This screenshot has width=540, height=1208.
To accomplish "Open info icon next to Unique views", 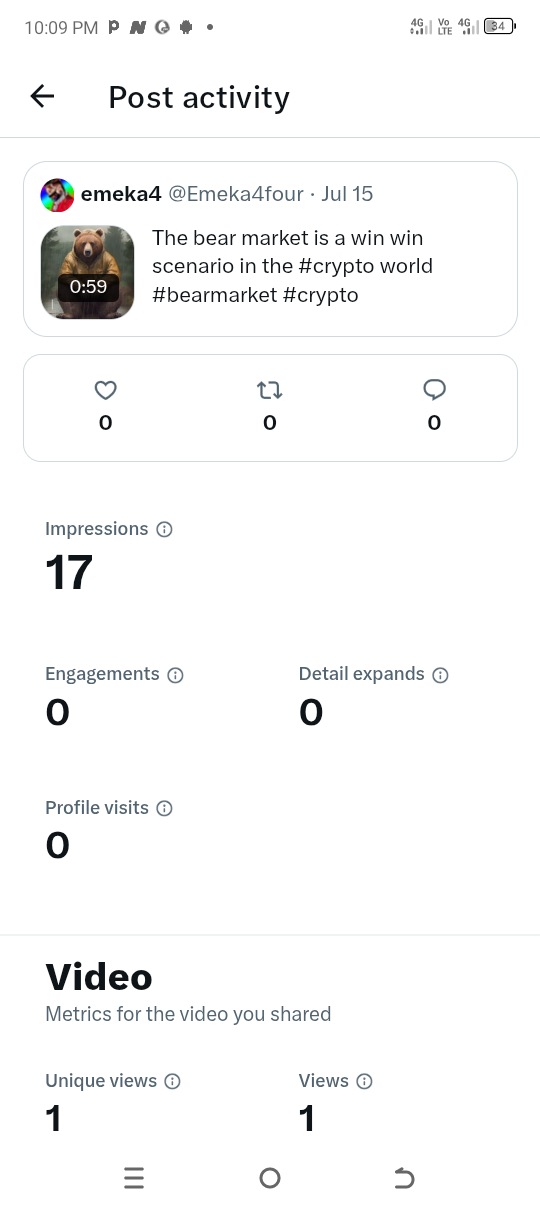I will click(x=173, y=1082).
